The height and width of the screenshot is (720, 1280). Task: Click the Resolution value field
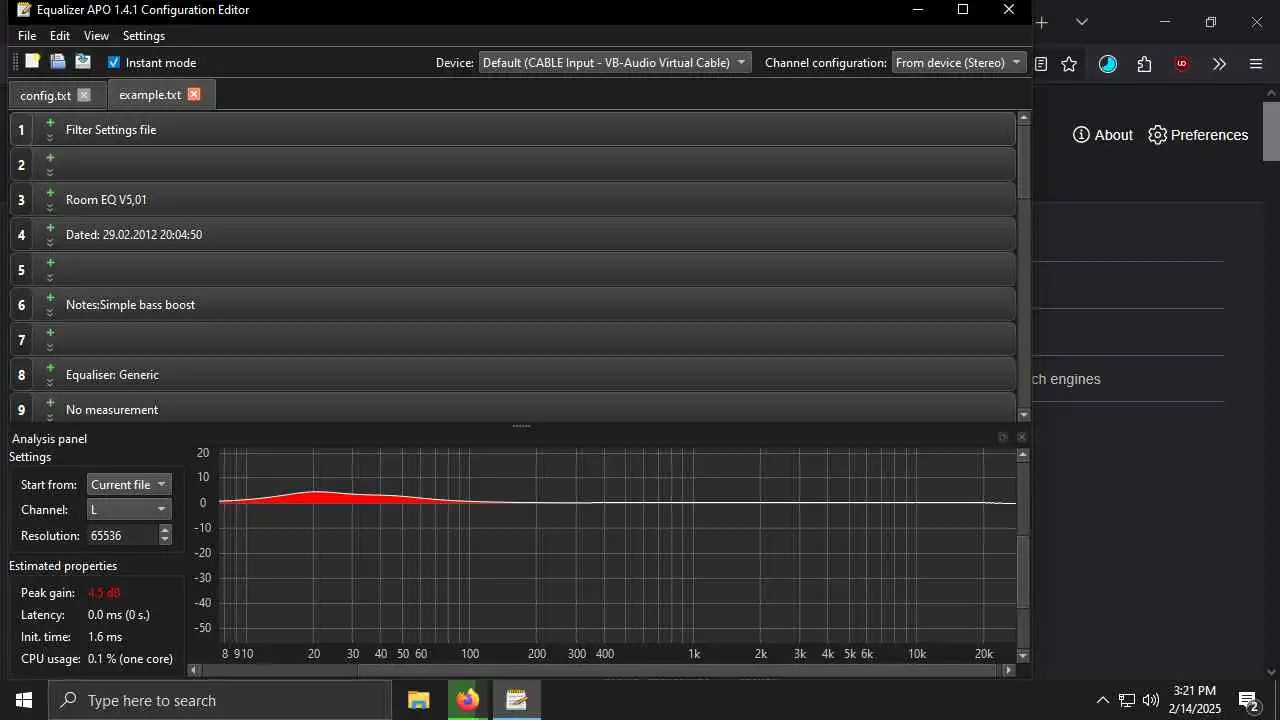point(123,535)
